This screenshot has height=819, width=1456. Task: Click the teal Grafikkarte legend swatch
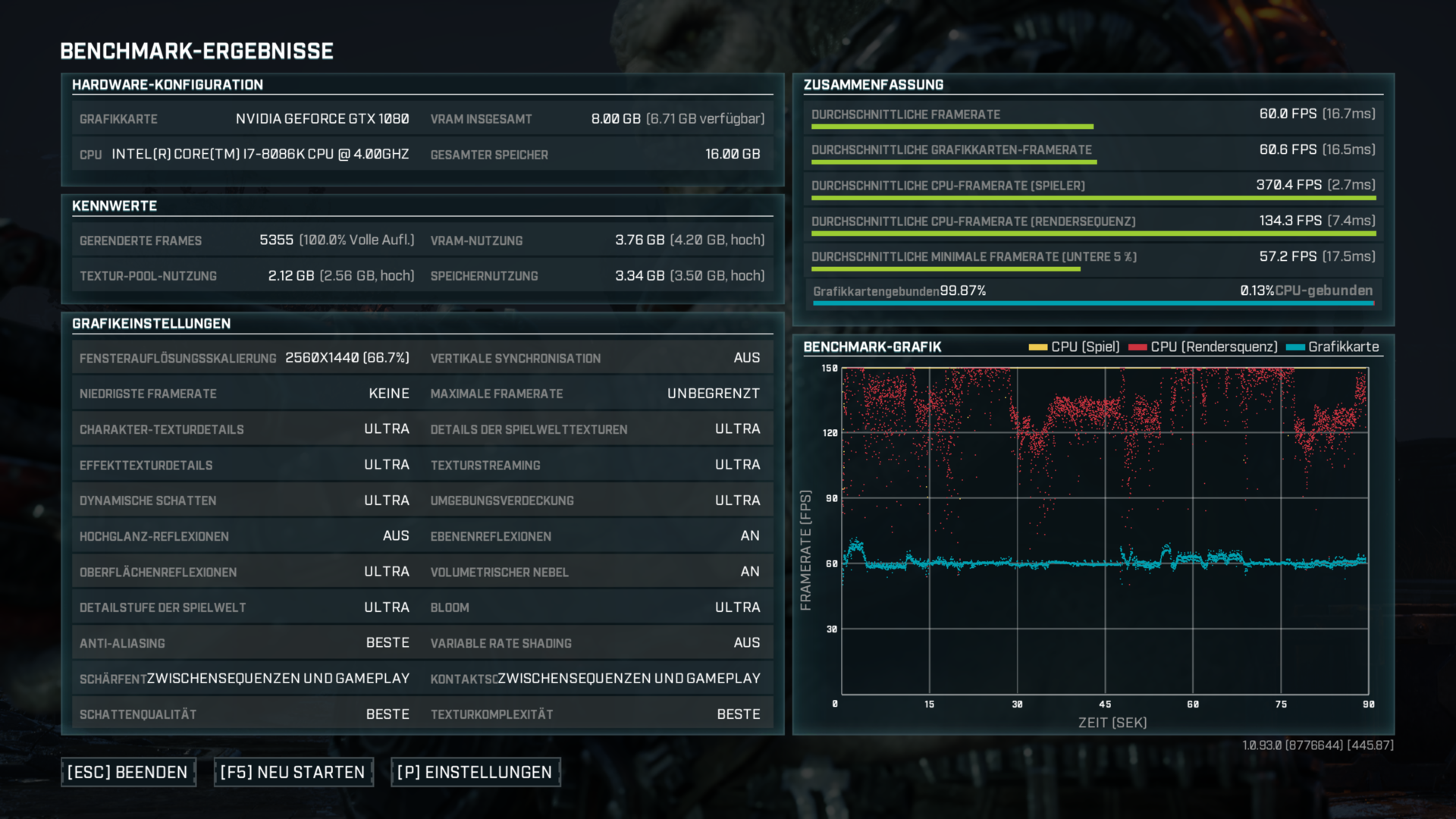(x=1295, y=347)
